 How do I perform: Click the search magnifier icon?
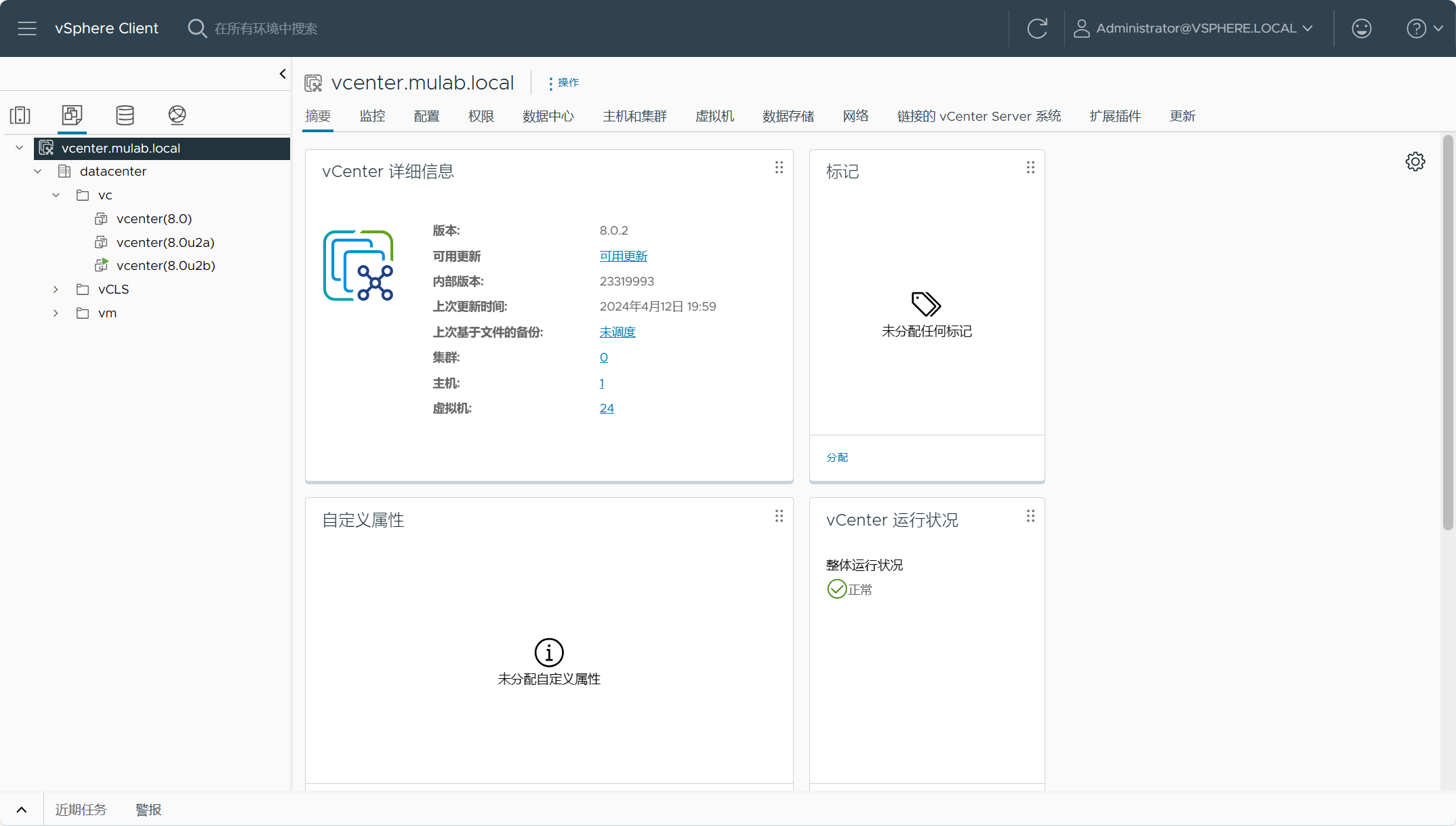coord(197,28)
